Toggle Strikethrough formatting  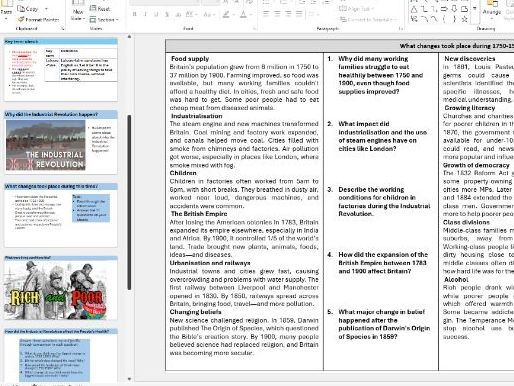[178, 14]
